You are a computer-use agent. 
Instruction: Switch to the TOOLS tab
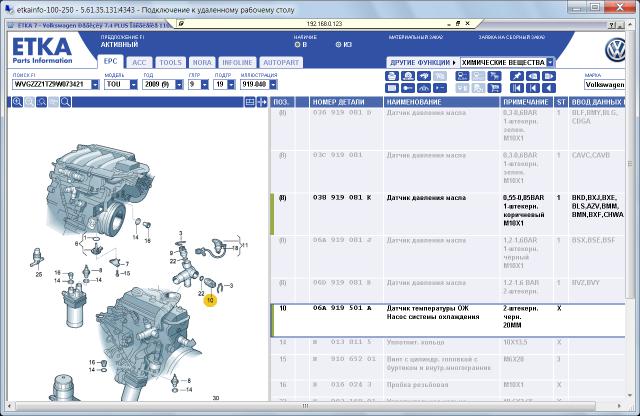pyautogui.click(x=170, y=62)
